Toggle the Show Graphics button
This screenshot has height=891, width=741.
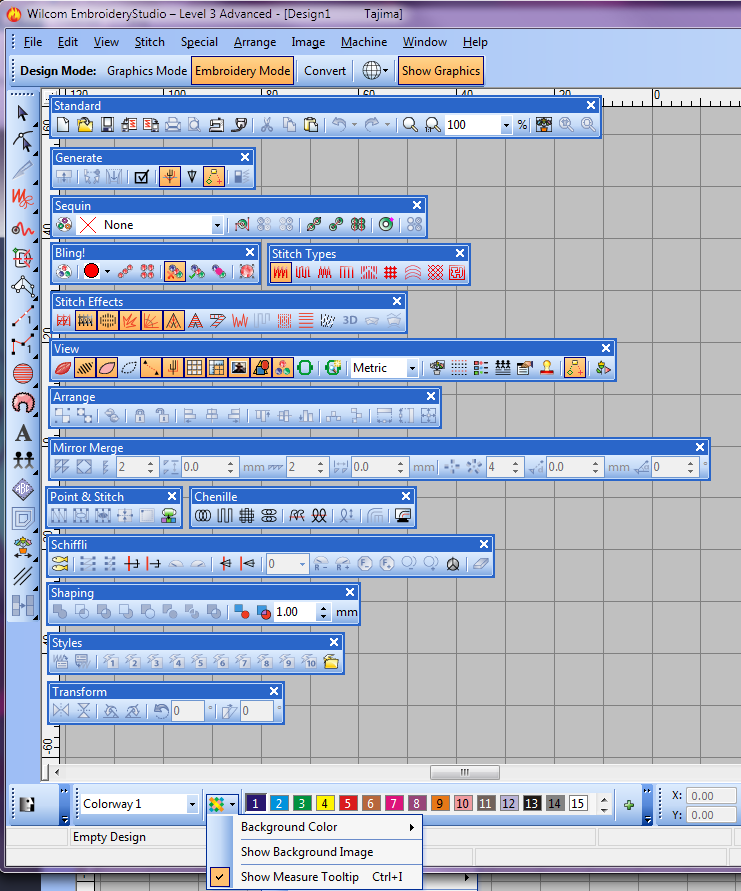[441, 70]
